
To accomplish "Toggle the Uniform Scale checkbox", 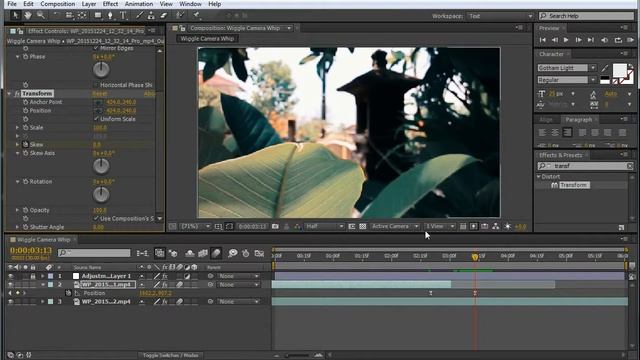I will click(96, 119).
